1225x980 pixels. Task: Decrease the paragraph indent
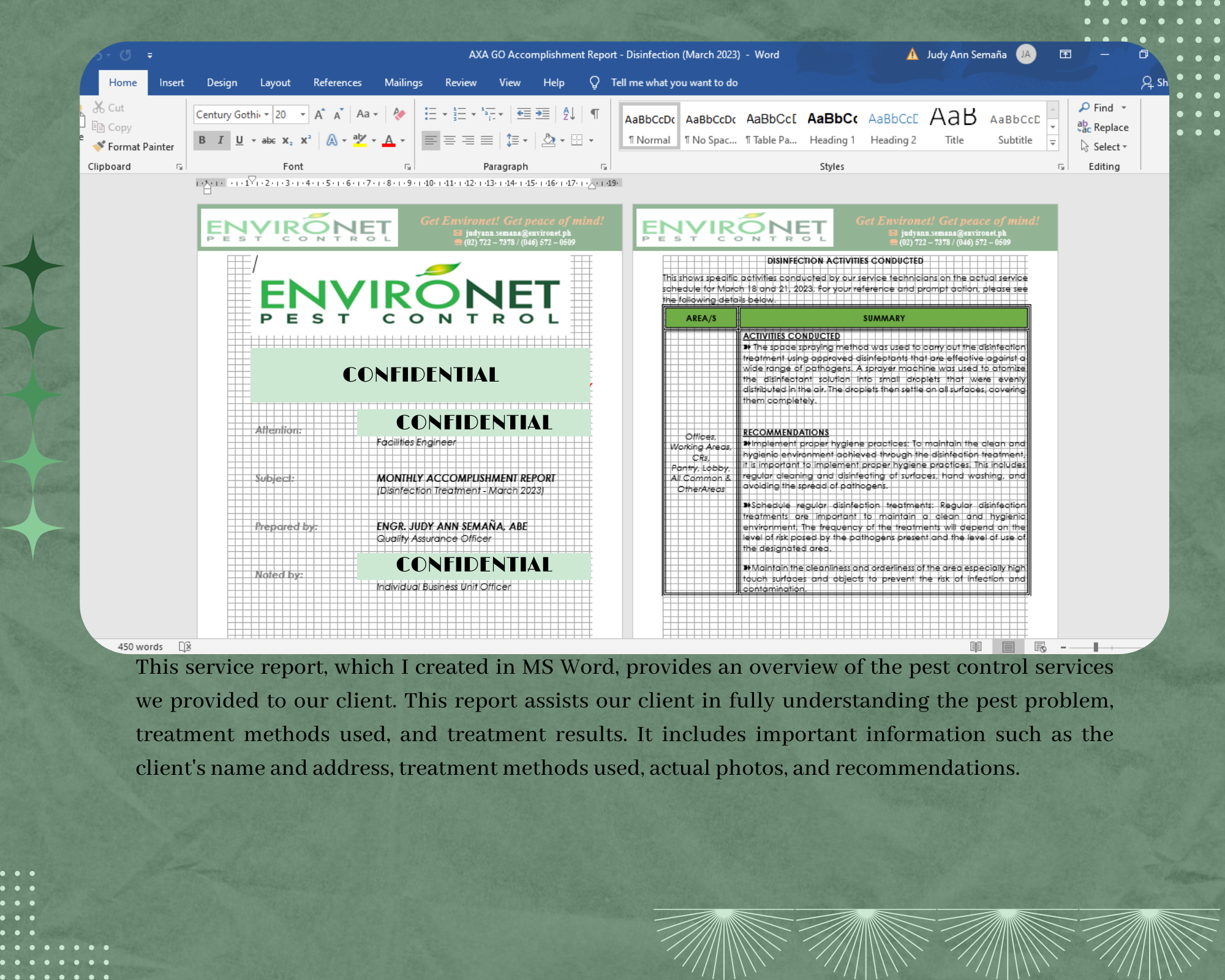click(524, 114)
